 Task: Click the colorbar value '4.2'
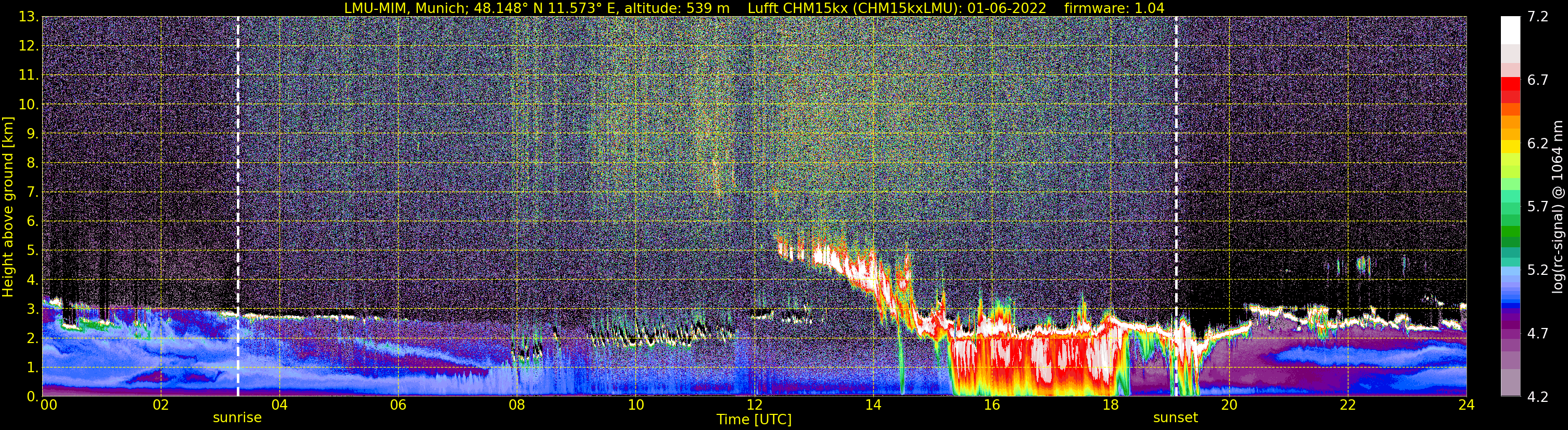(1538, 397)
